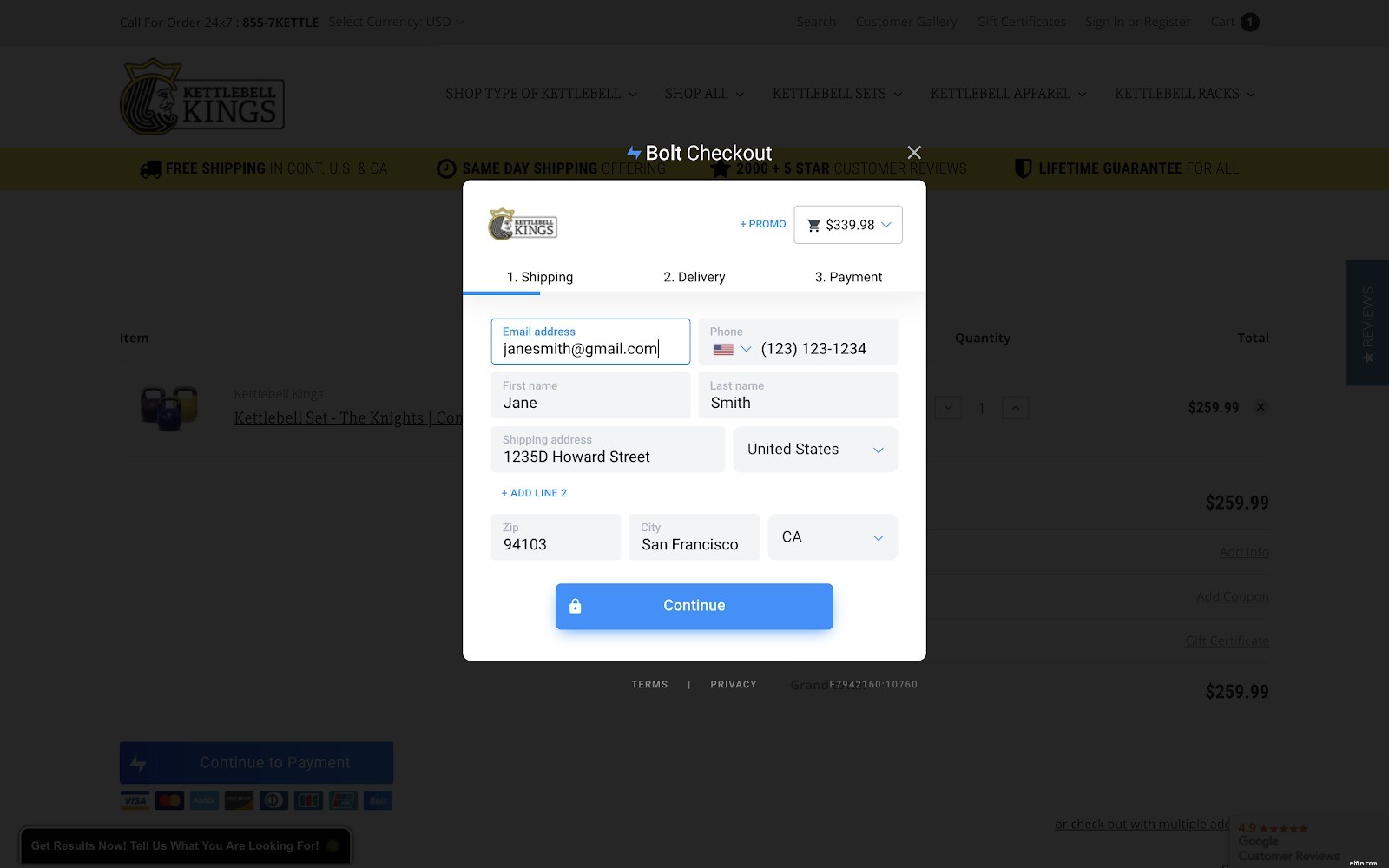Image resolution: width=1389 pixels, height=868 pixels.
Task: Click the Discover card payment icon
Action: point(239,800)
